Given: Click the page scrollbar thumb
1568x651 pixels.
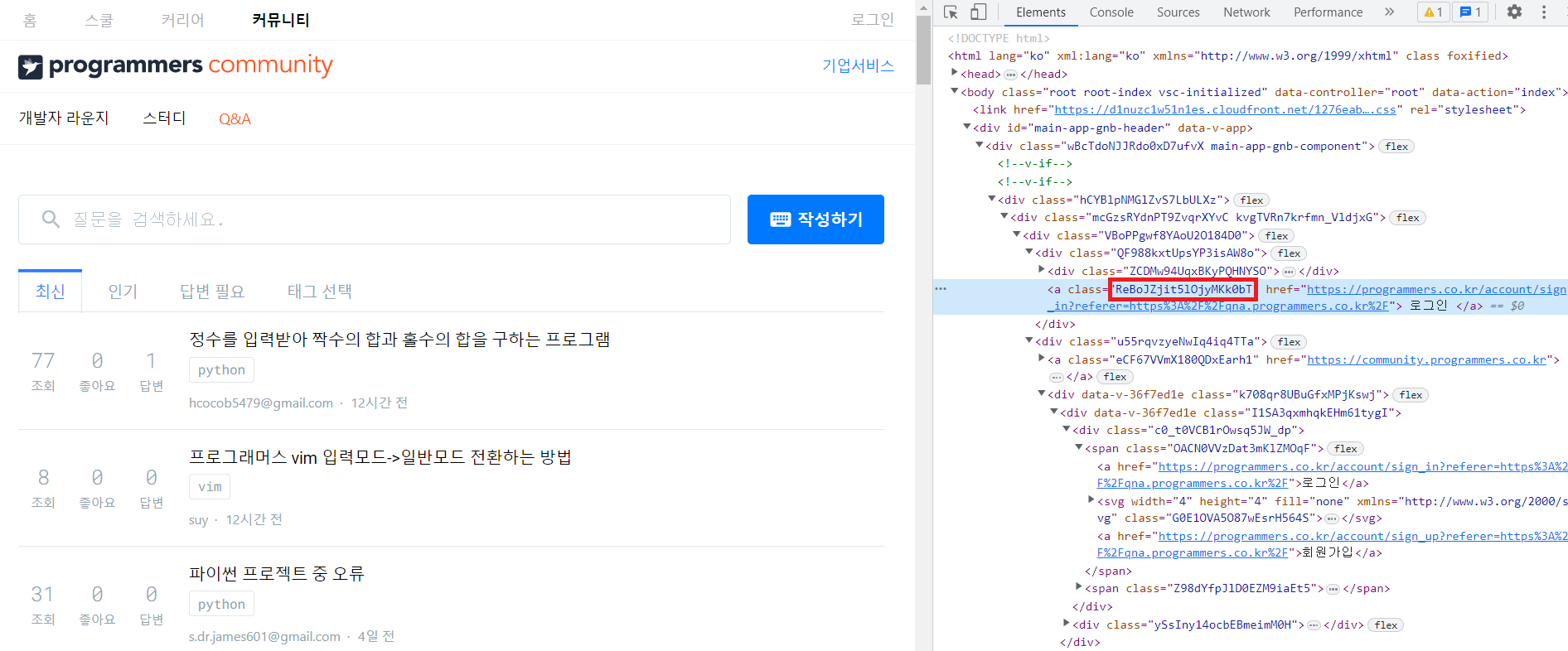Looking at the screenshot, I should (x=923, y=50).
